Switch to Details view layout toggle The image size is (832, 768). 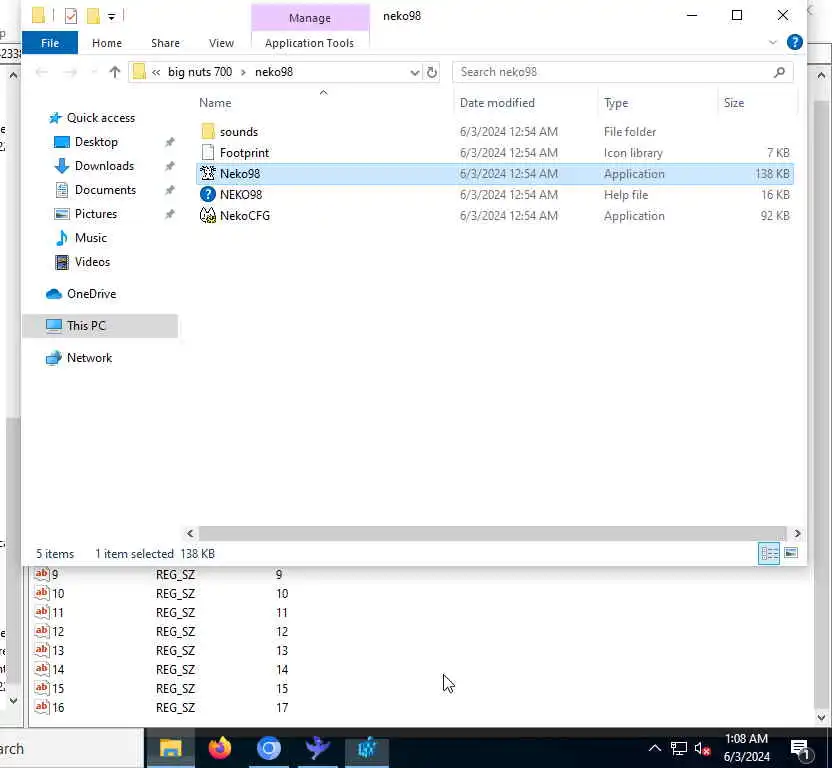point(769,554)
